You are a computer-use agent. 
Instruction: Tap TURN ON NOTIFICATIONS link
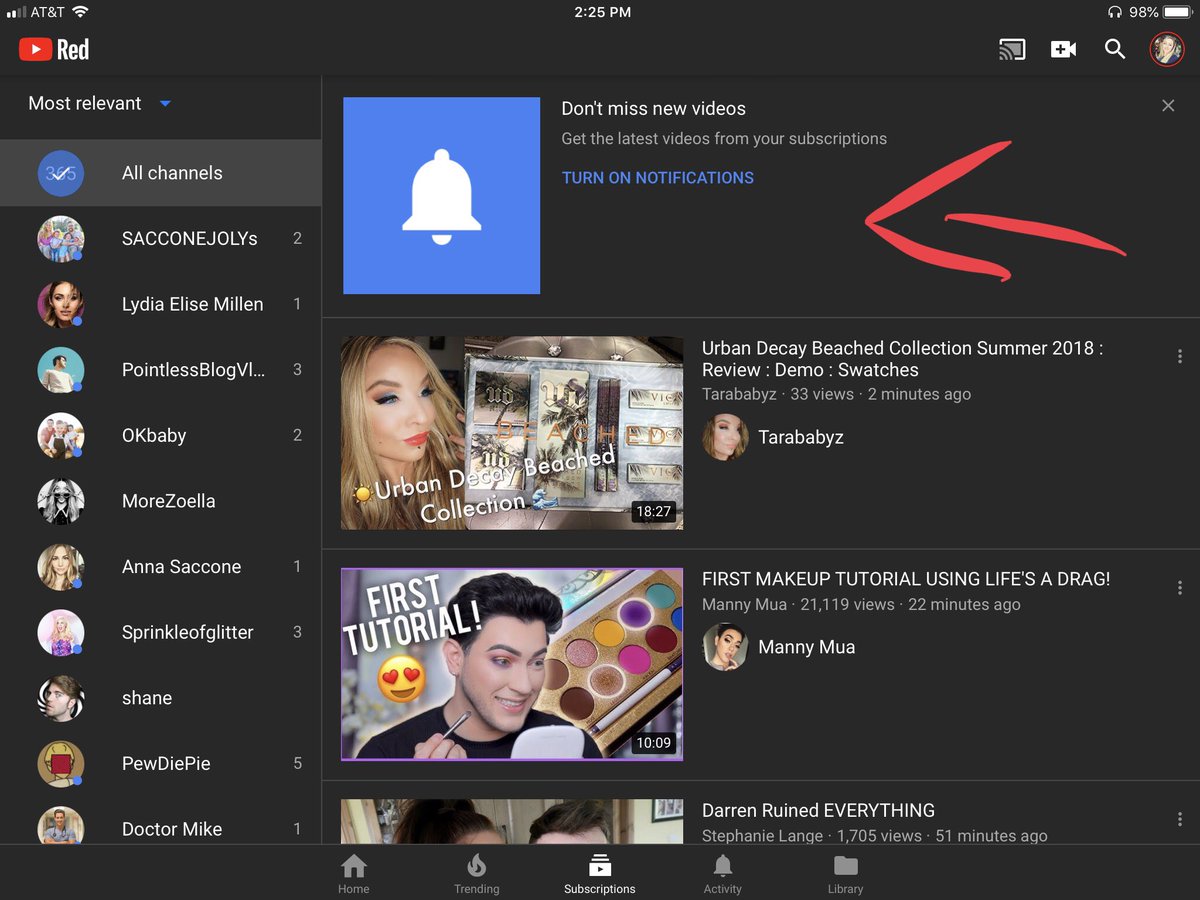coord(658,178)
